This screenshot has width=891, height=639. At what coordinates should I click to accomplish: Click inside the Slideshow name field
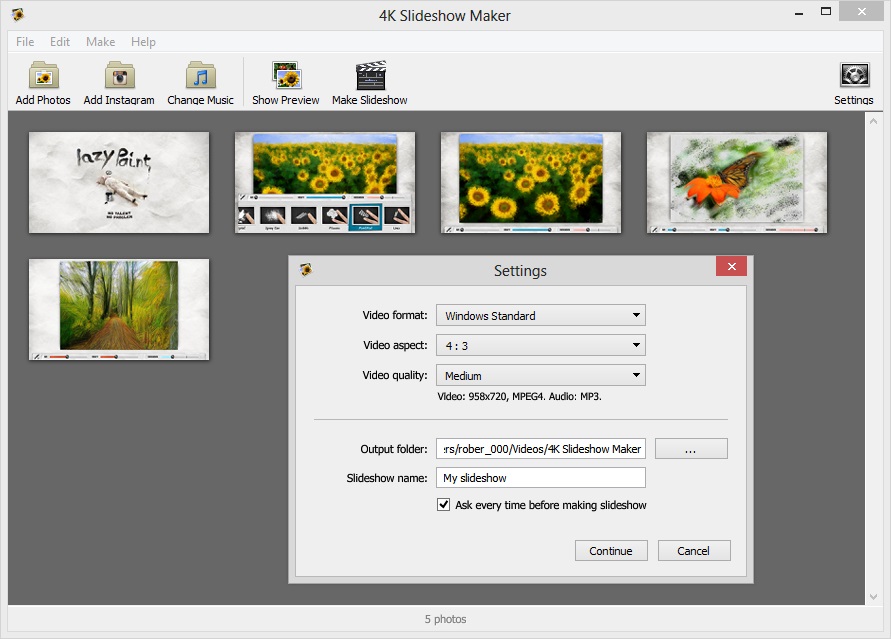pyautogui.click(x=540, y=477)
